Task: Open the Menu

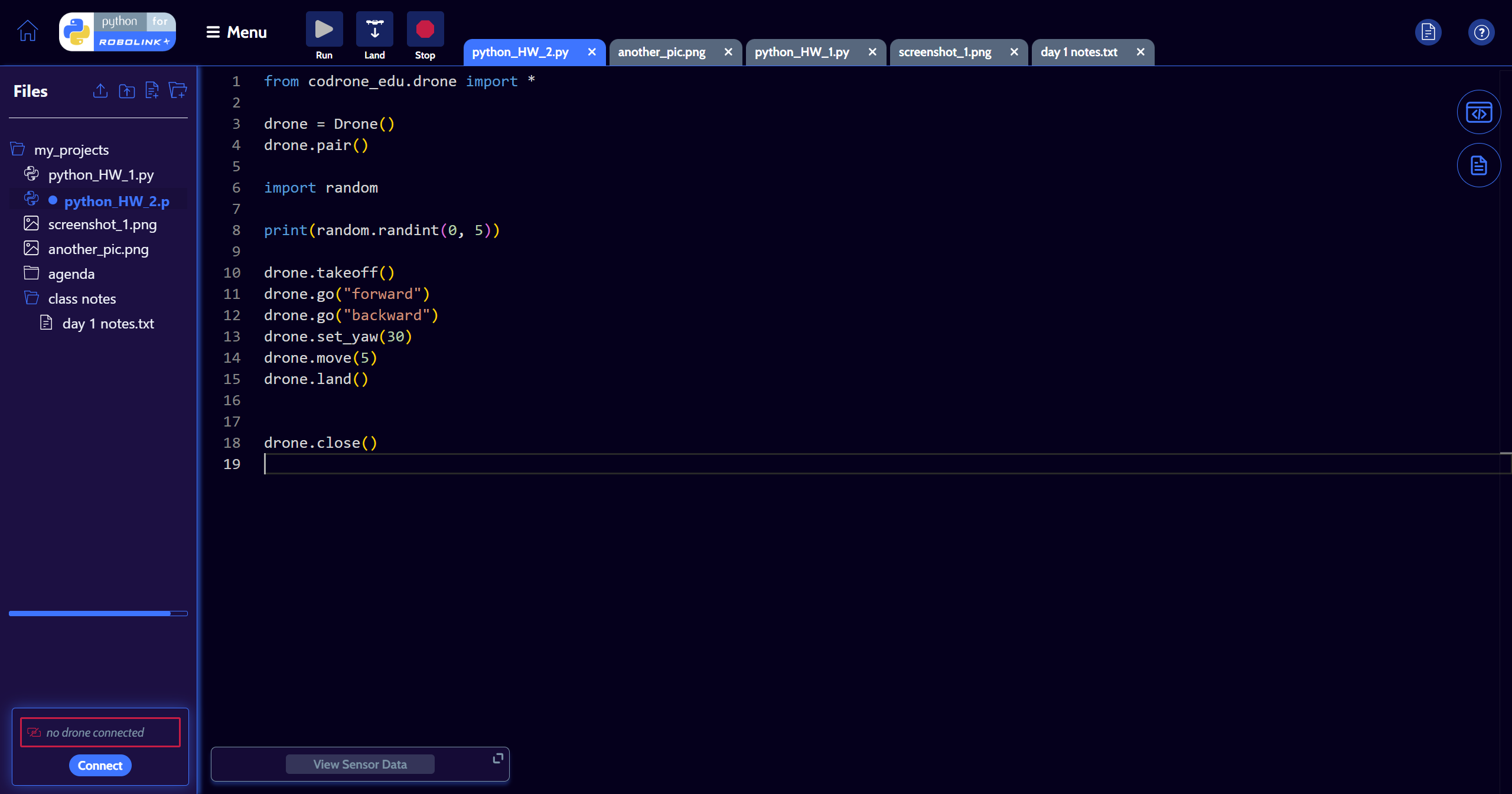Action: pos(236,32)
